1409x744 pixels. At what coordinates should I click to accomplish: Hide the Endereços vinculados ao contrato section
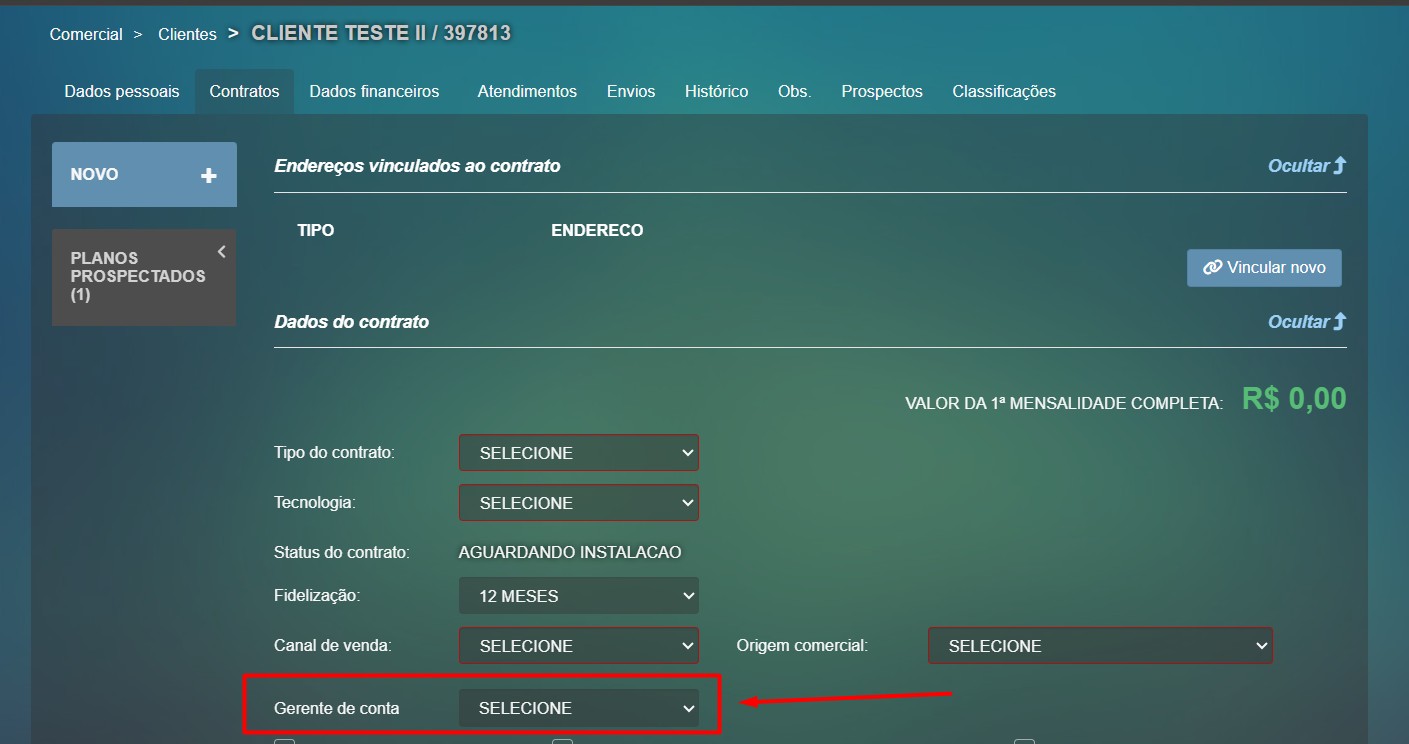pyautogui.click(x=1306, y=166)
